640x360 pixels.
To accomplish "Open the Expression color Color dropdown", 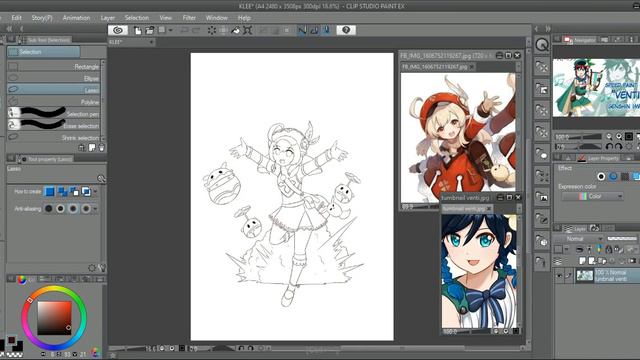I will tap(593, 196).
